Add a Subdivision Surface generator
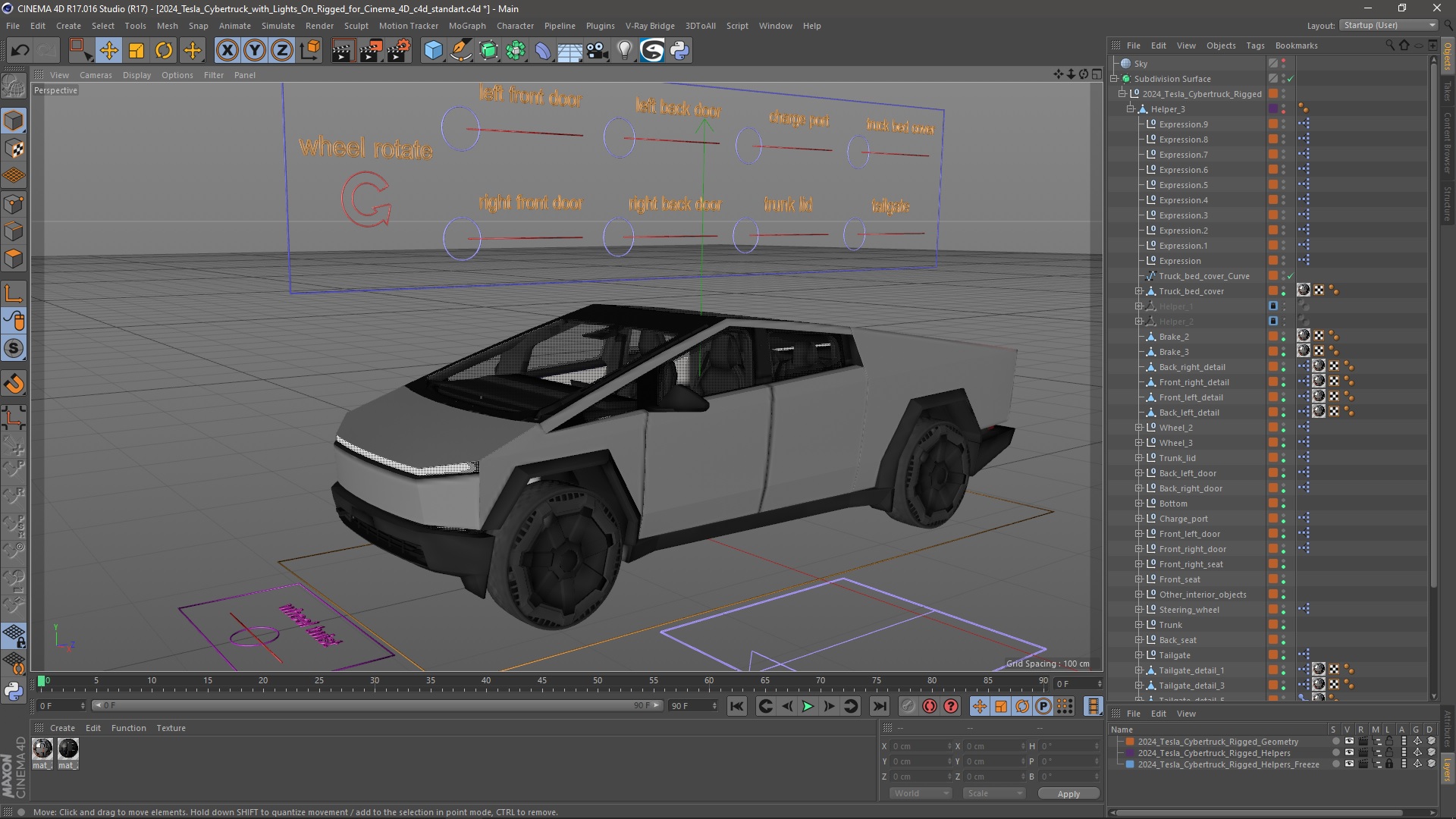 [488, 51]
